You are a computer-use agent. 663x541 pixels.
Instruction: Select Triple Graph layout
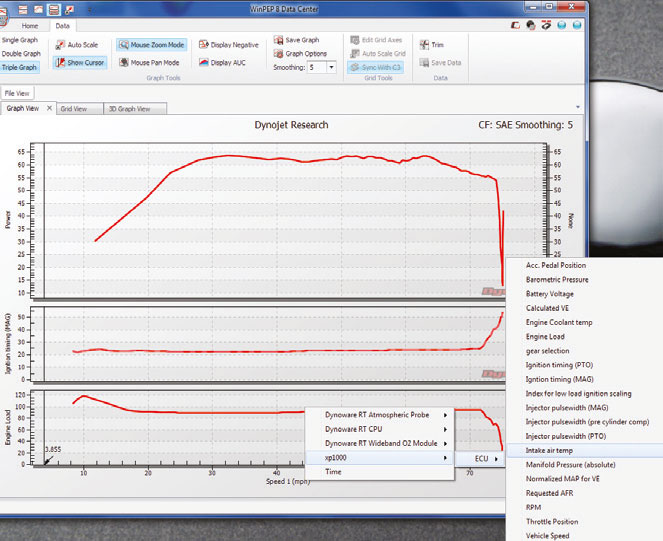point(19,67)
